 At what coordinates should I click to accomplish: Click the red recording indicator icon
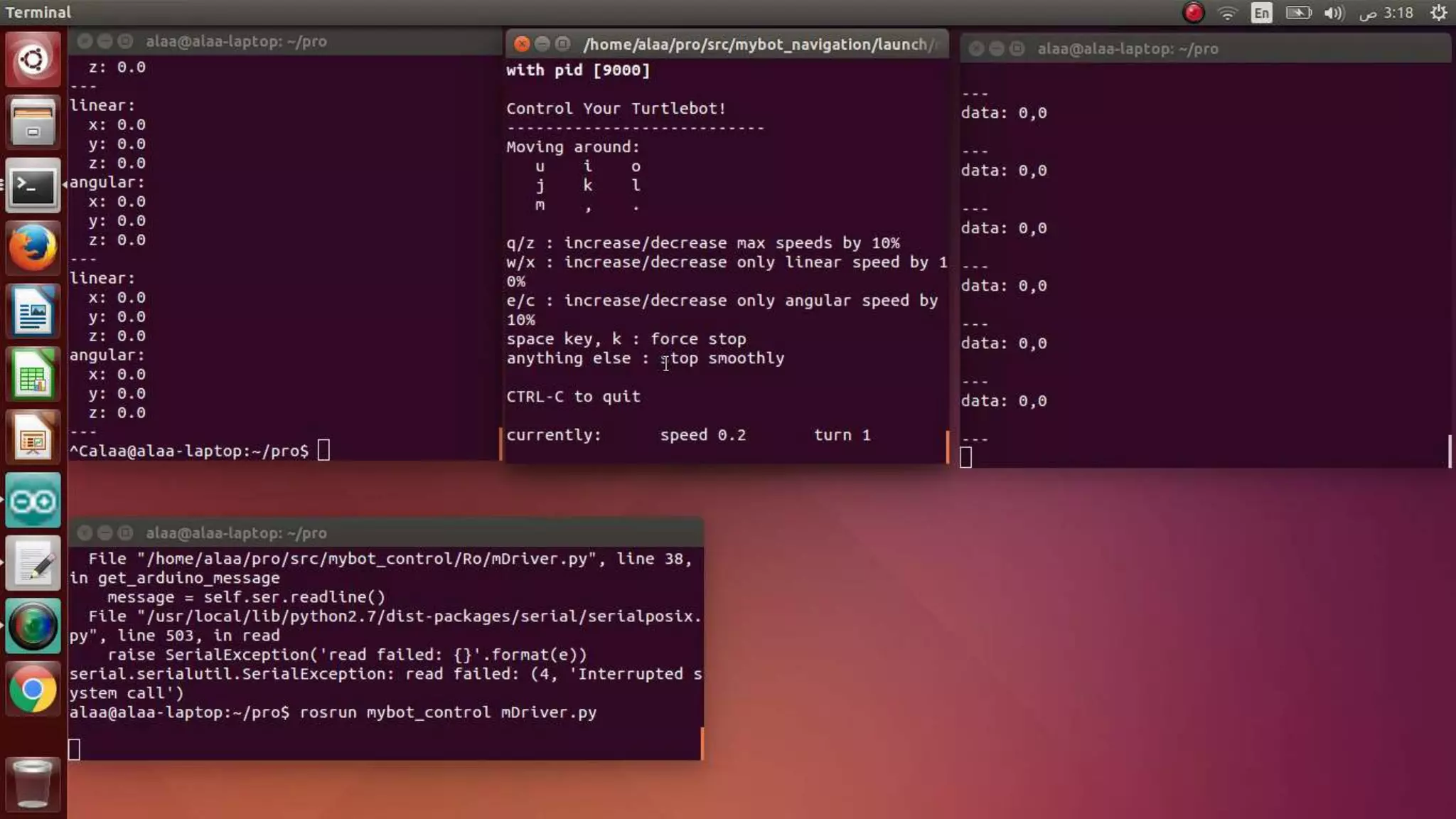pyautogui.click(x=1194, y=13)
